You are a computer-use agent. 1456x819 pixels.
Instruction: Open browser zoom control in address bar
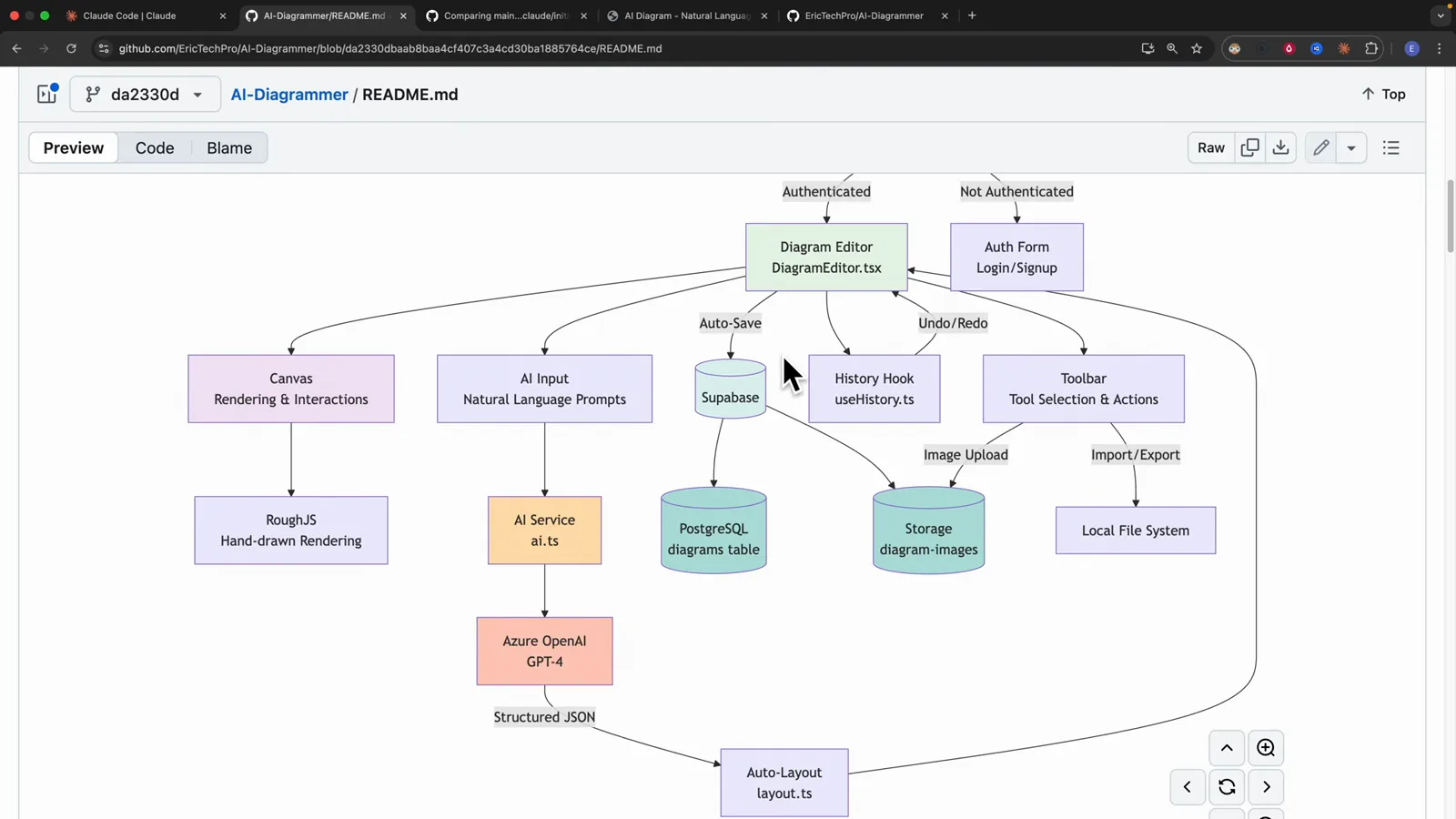click(1172, 48)
